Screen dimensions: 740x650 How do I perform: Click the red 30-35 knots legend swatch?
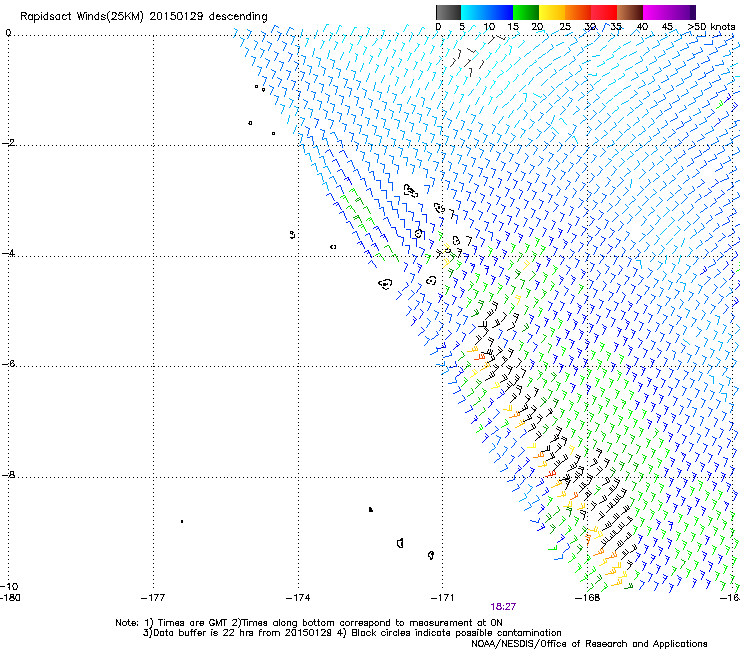(604, 12)
